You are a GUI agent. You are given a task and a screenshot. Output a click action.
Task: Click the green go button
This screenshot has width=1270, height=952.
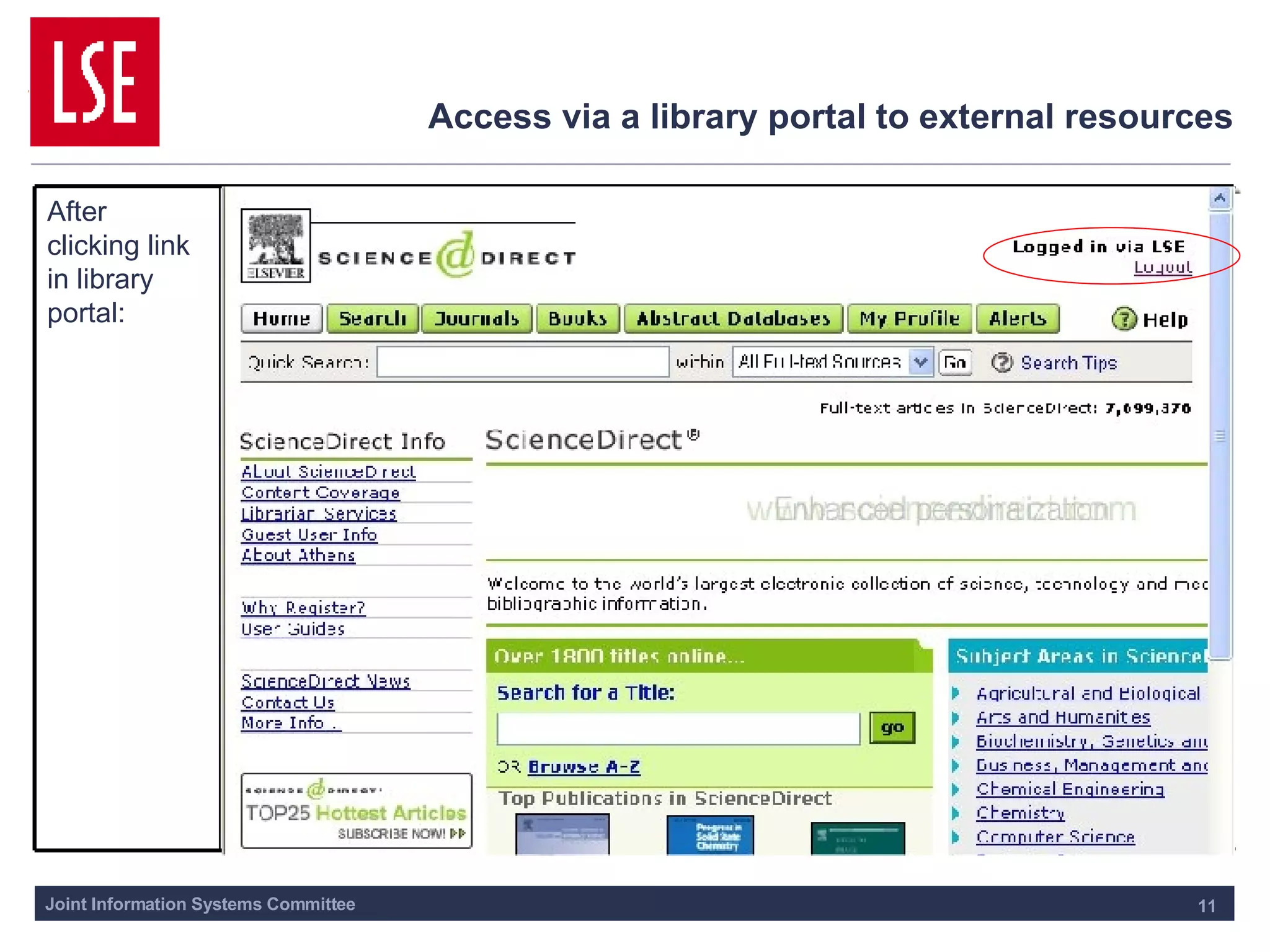892,728
